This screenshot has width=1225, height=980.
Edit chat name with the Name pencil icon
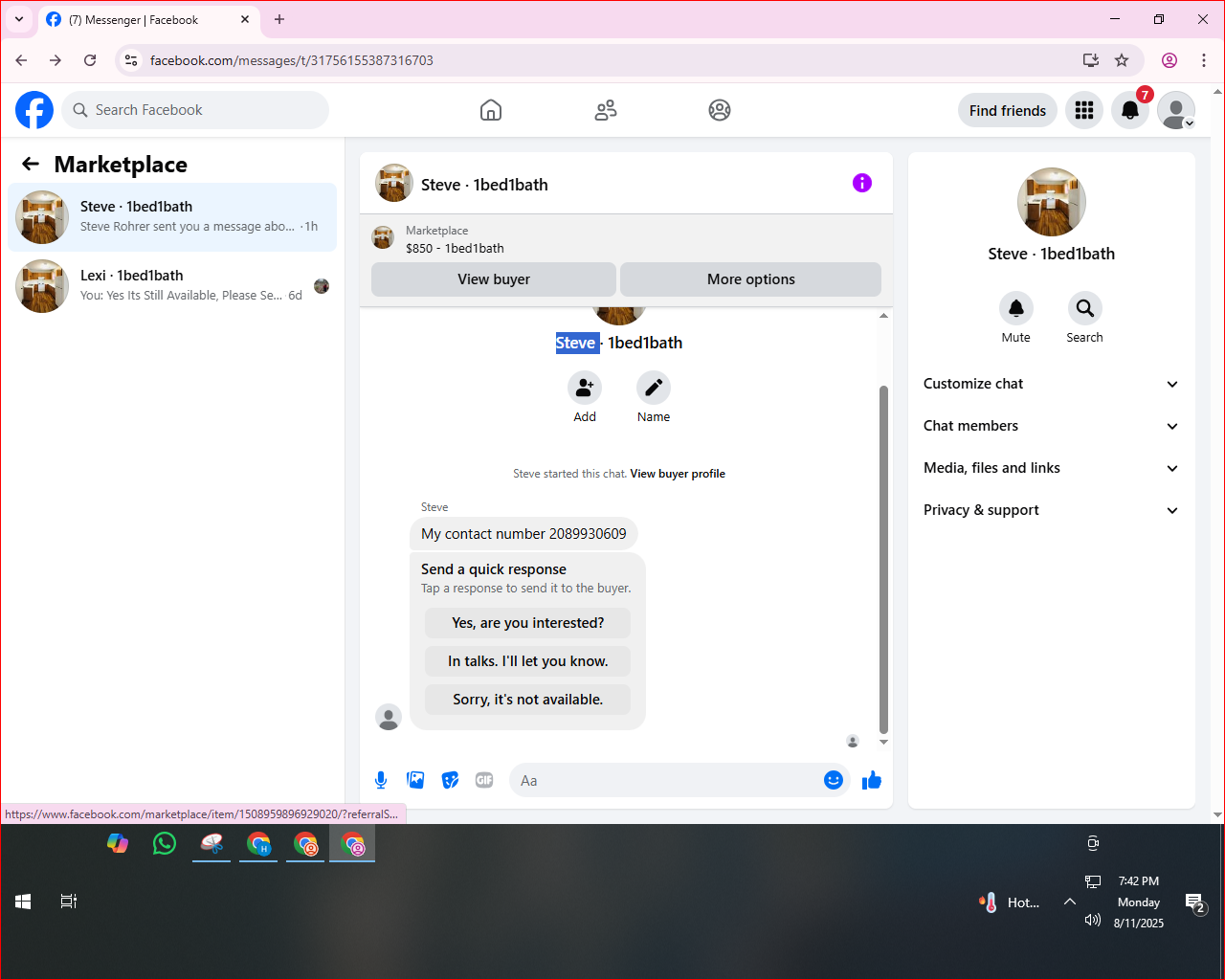click(654, 388)
